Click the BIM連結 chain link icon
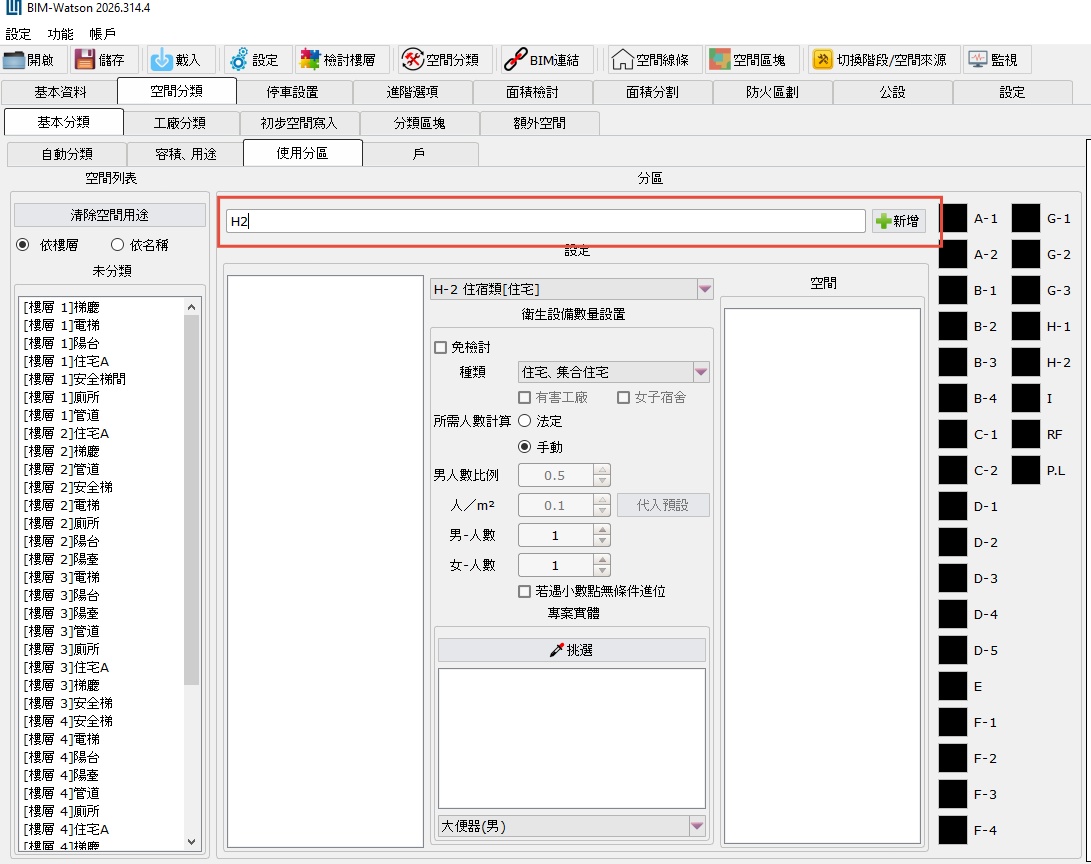This screenshot has height=864, width=1091. 515,60
